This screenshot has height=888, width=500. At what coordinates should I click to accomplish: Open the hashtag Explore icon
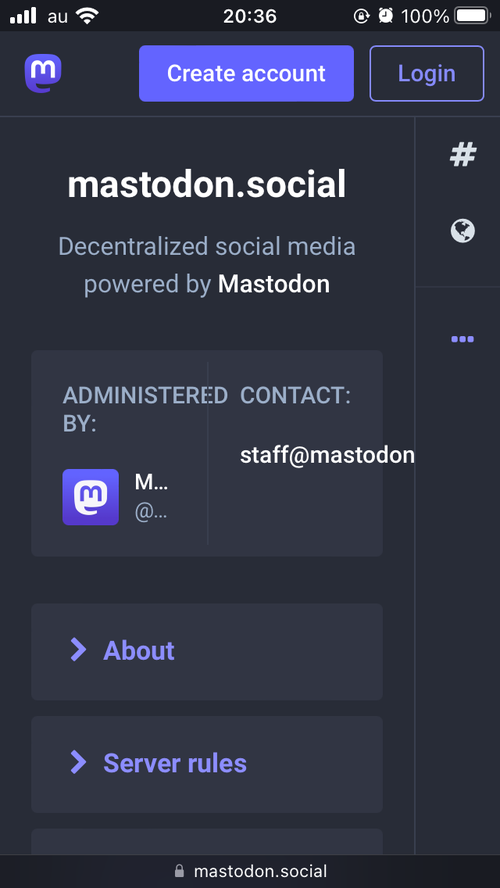tap(463, 155)
